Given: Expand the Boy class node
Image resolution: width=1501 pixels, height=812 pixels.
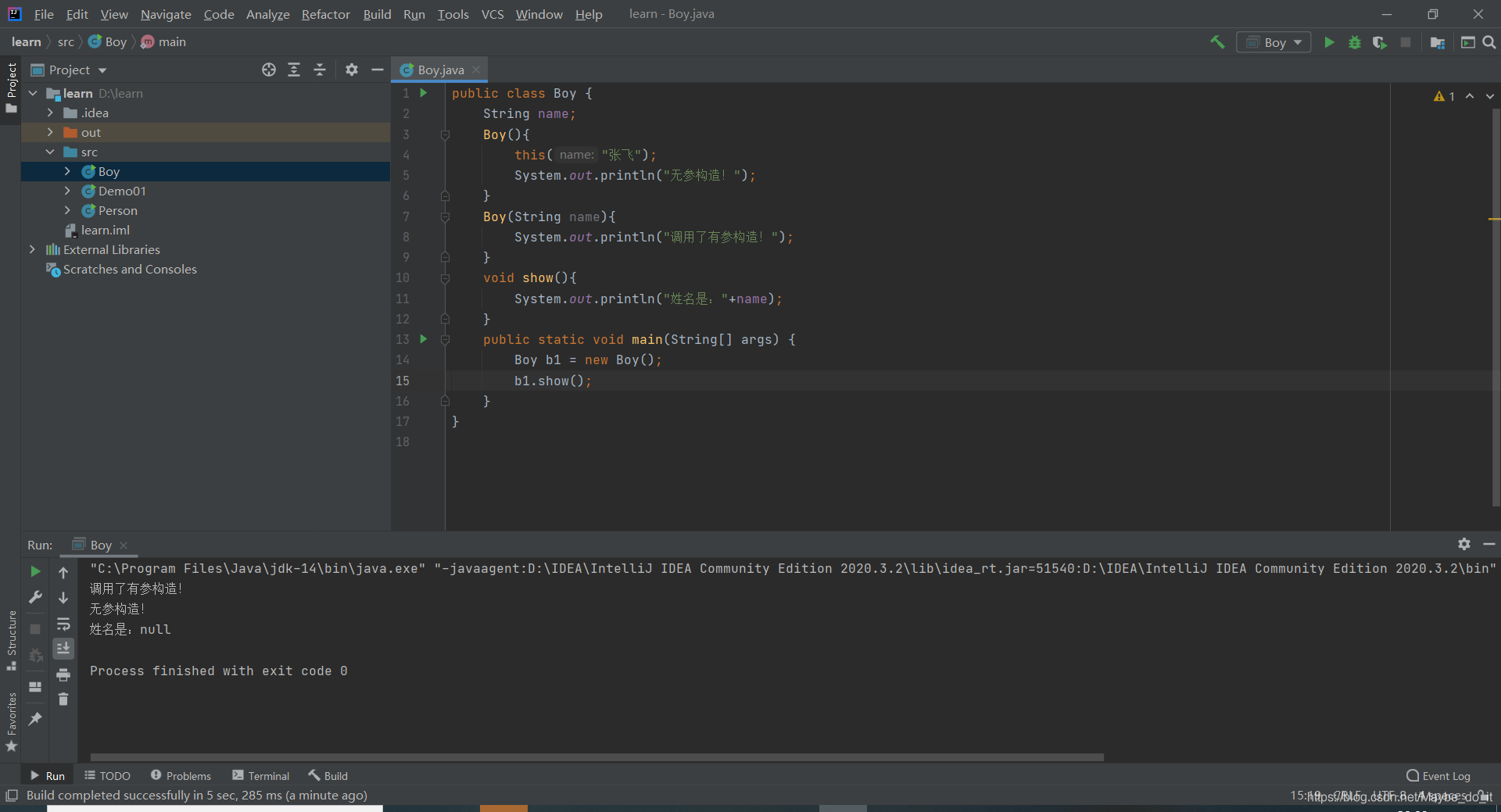Looking at the screenshot, I should (67, 171).
